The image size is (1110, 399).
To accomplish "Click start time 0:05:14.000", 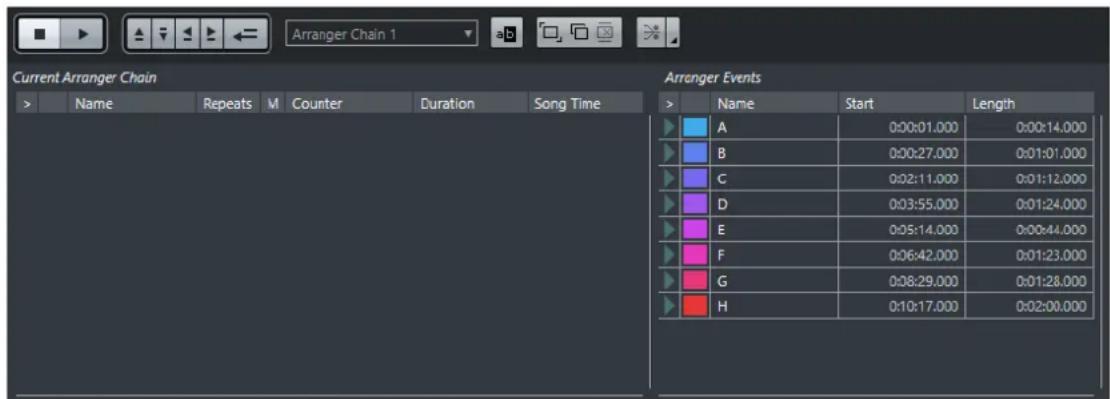I will pyautogui.click(x=923, y=229).
